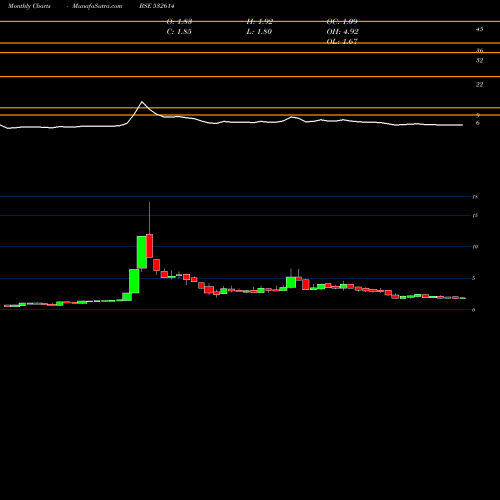Select the 'C: 1.85' close value
The width and height of the screenshot is (500, 500).
point(179,32)
